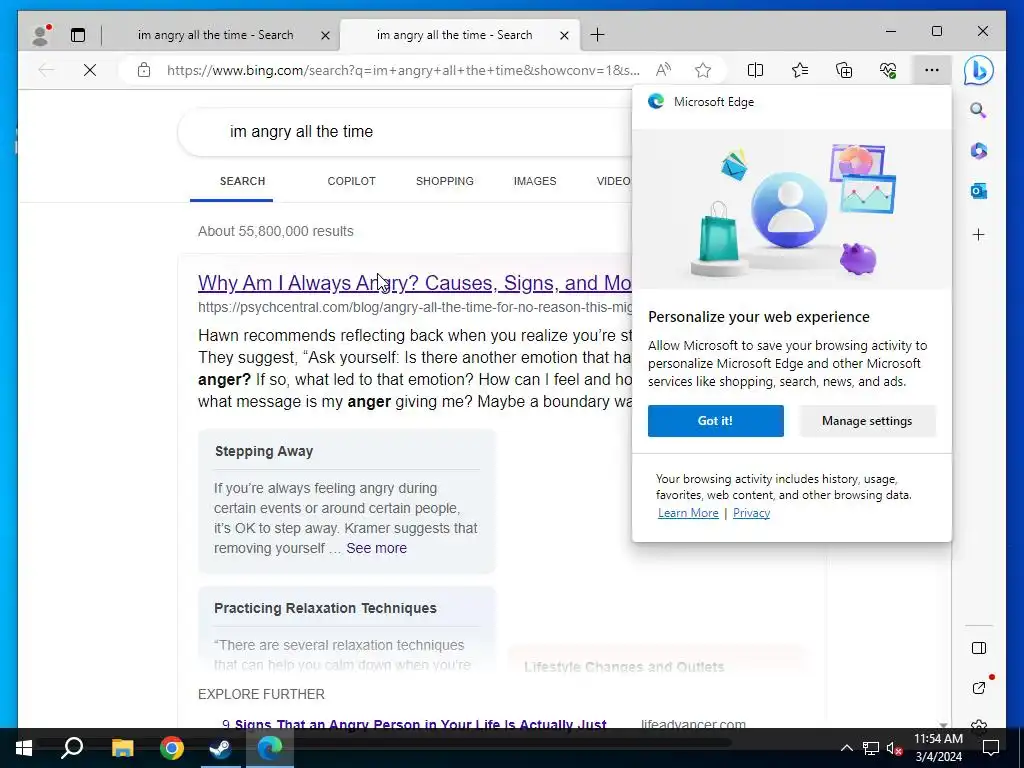1024x768 pixels.
Task: Switch to the COPILOT tab
Action: pyautogui.click(x=351, y=181)
